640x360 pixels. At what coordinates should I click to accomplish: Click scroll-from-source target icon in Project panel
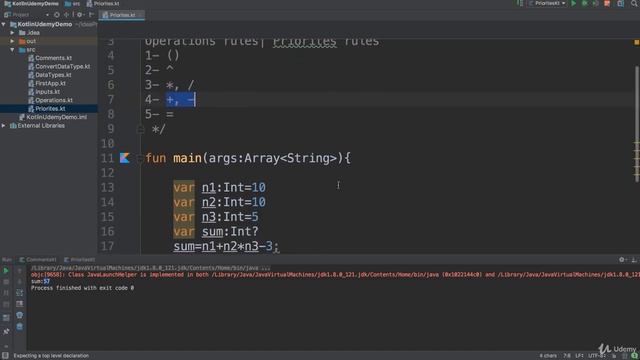point(57,15)
